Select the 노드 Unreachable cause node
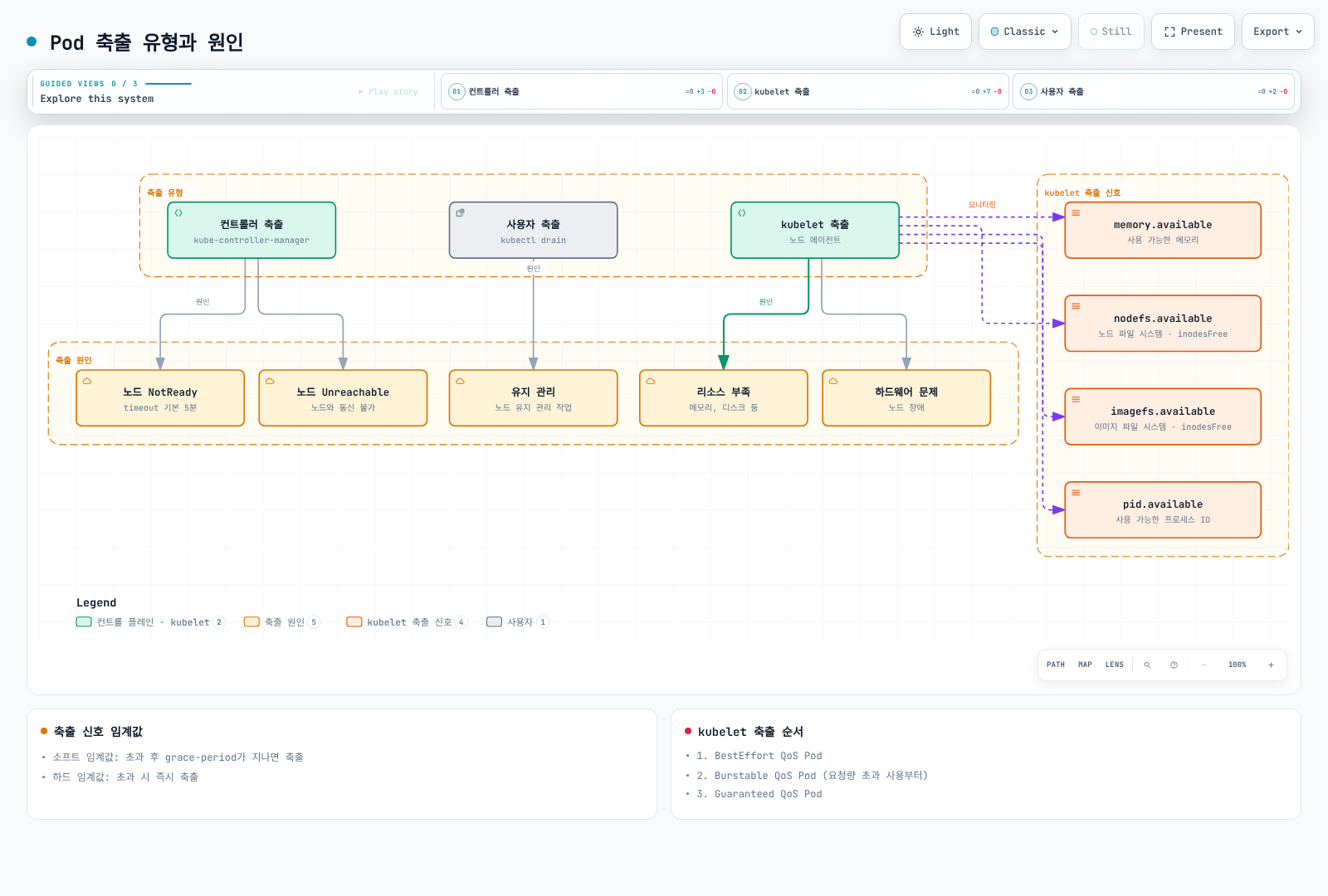 (x=343, y=398)
